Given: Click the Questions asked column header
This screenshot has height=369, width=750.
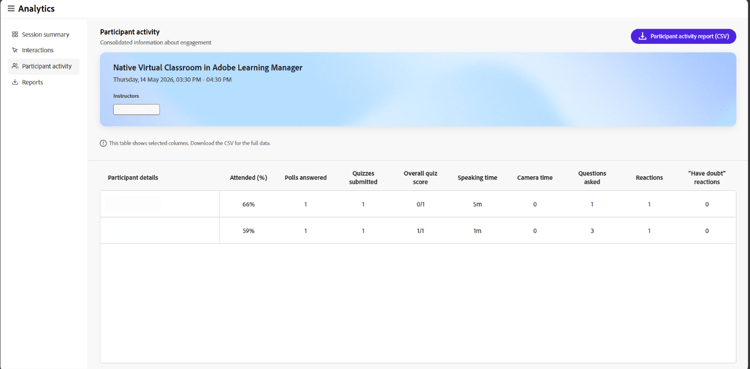Looking at the screenshot, I should tap(592, 178).
